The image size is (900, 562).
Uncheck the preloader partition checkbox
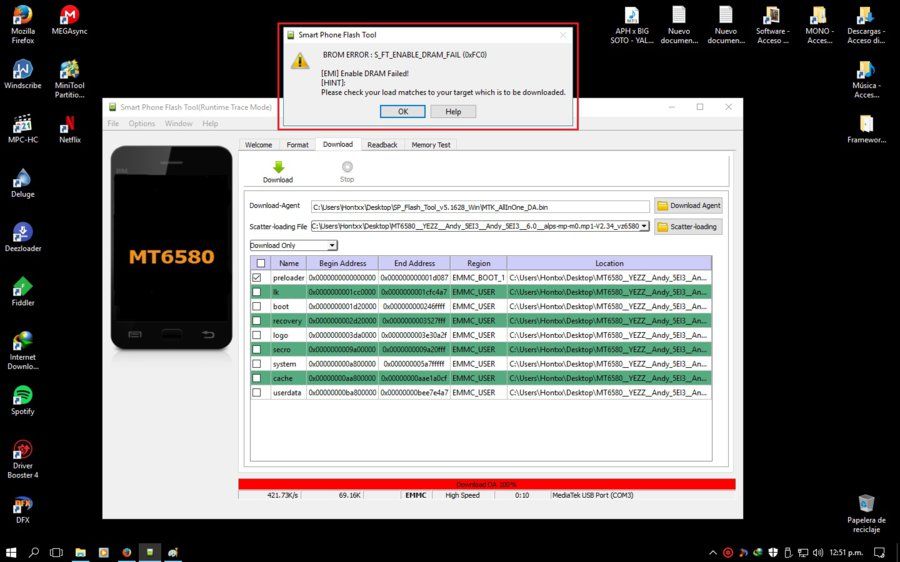pos(257,277)
